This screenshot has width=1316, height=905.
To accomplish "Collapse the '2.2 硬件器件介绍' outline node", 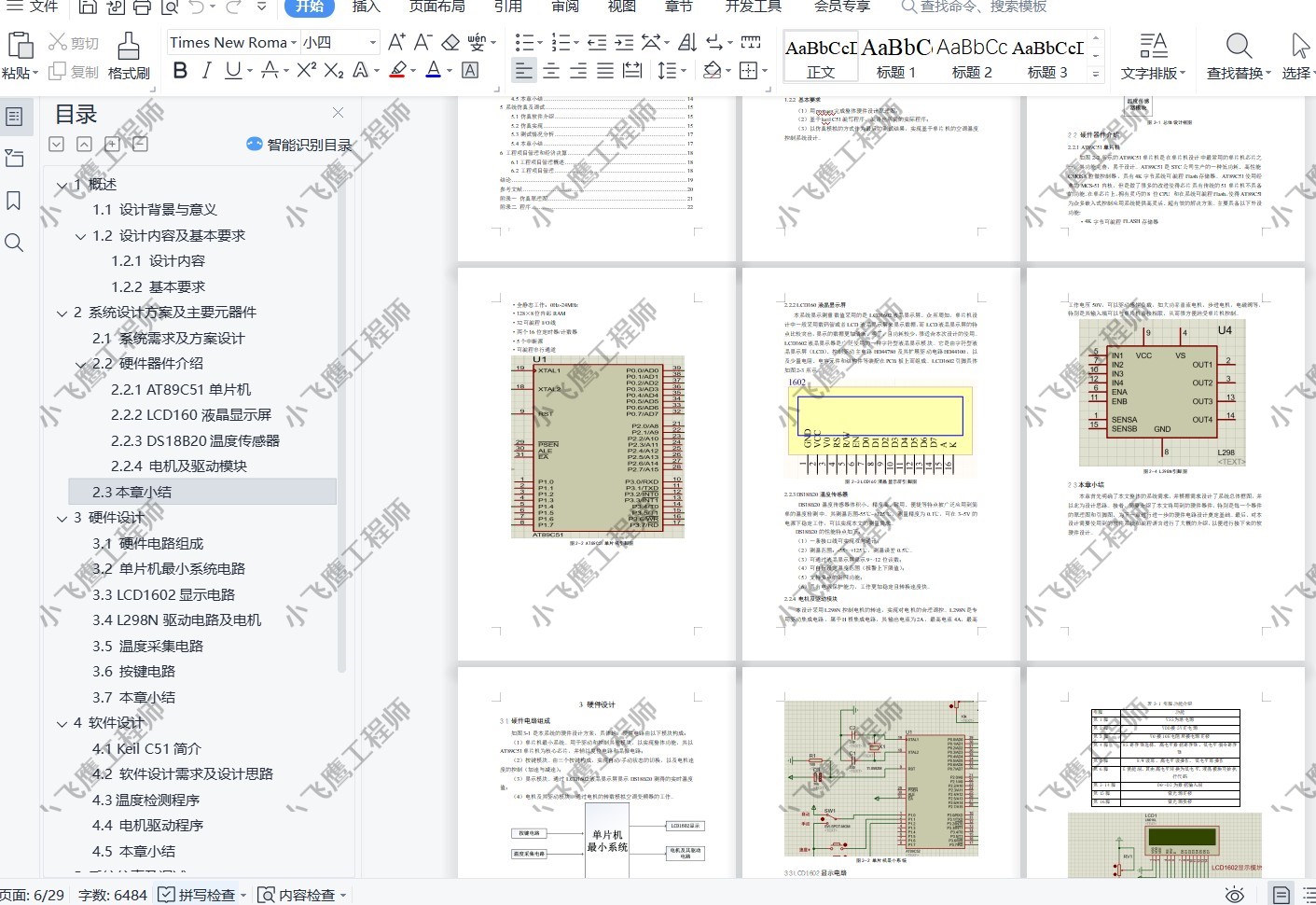I will (x=81, y=364).
